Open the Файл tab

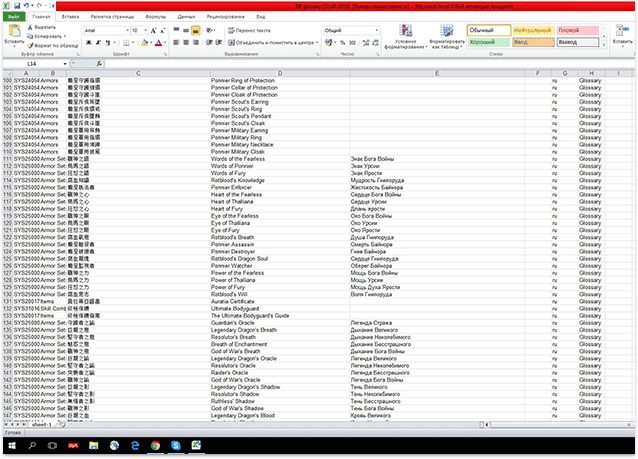[14, 17]
